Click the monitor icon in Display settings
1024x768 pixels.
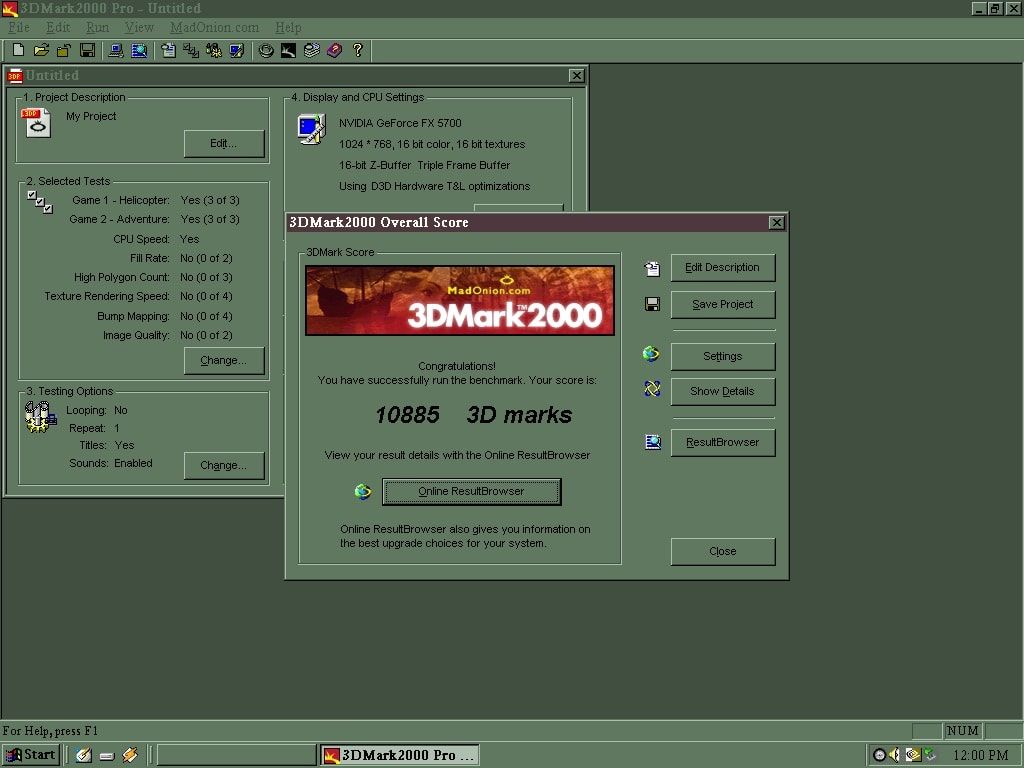pyautogui.click(x=311, y=128)
